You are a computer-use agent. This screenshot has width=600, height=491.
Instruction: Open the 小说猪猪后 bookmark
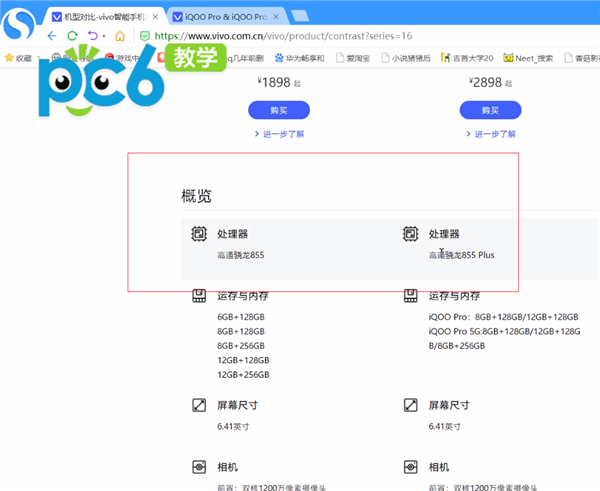(406, 58)
